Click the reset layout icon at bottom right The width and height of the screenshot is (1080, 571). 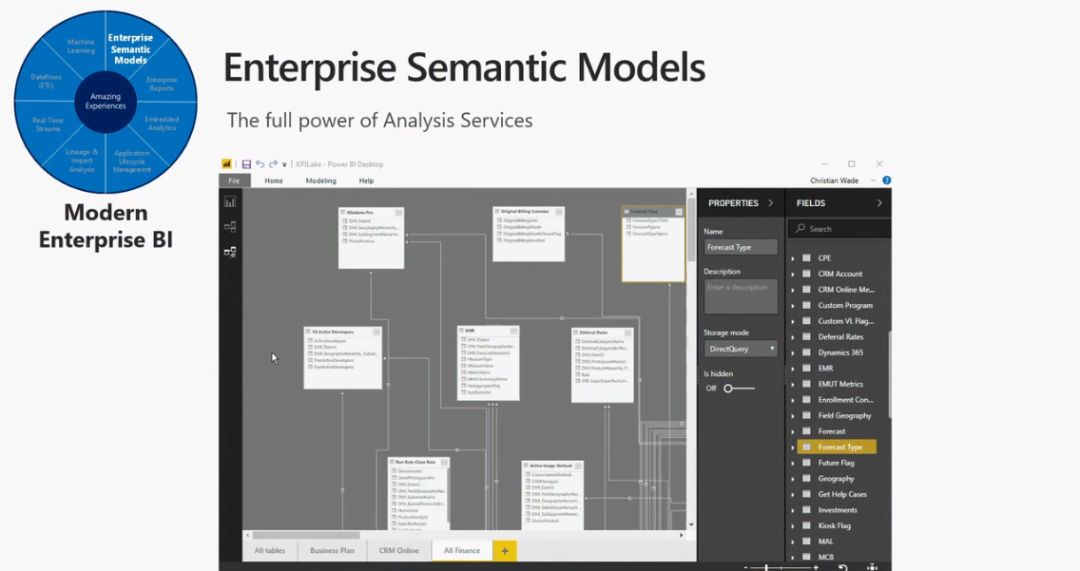pyautogui.click(x=842, y=567)
